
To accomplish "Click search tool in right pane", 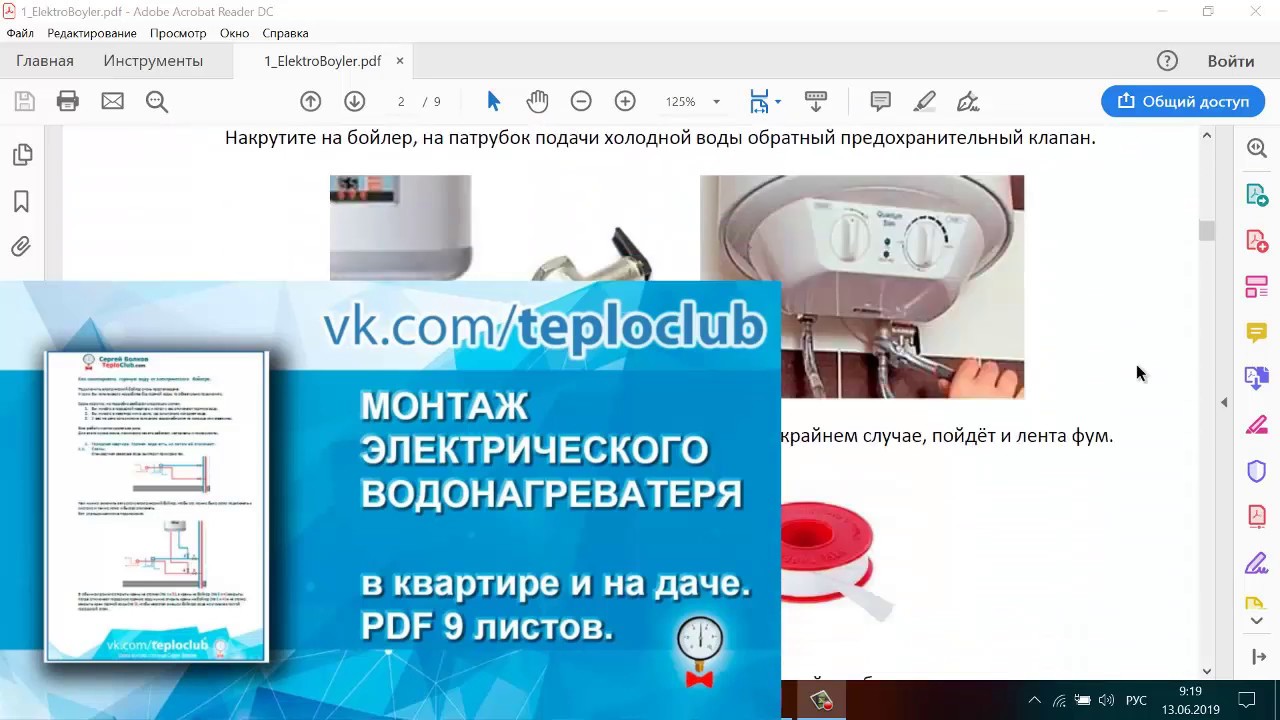I will [1257, 148].
